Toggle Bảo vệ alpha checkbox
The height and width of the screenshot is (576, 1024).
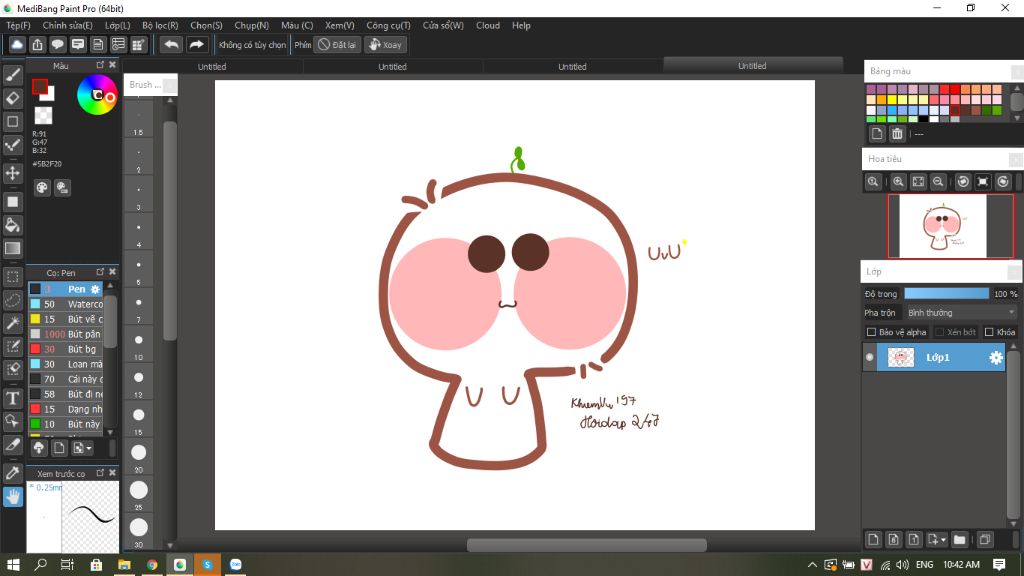tap(871, 332)
